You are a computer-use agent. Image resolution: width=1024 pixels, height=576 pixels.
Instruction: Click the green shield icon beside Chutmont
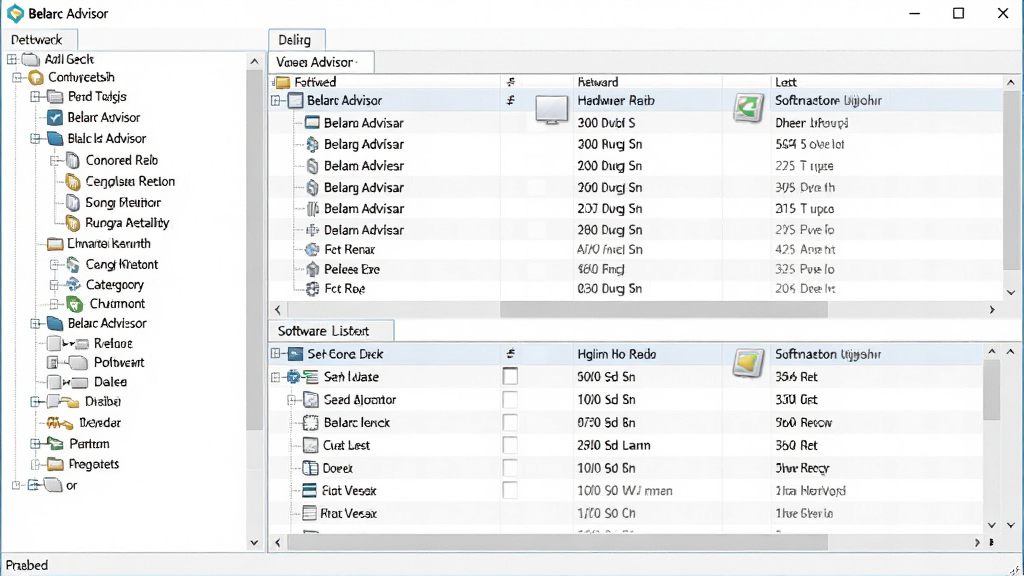75,304
